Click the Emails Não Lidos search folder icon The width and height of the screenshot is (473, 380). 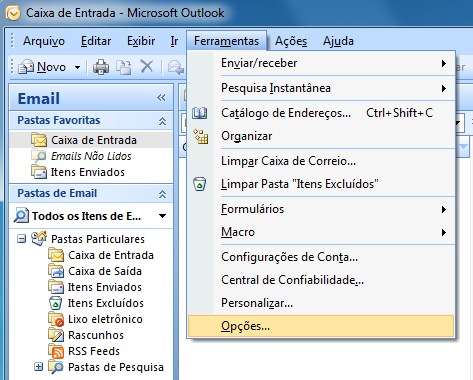coord(39,156)
